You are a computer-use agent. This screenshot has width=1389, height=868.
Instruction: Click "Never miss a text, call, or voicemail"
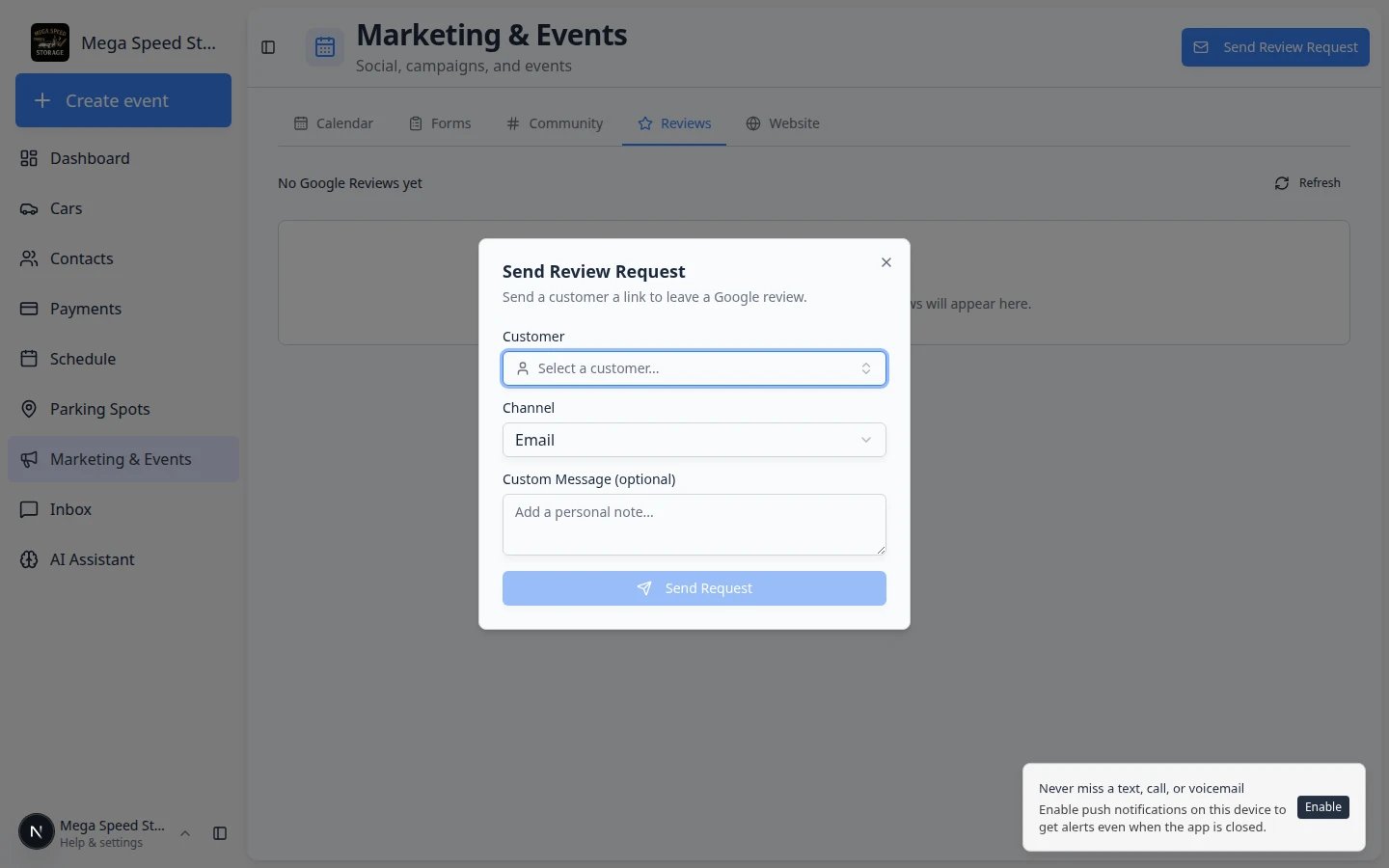(x=1141, y=788)
